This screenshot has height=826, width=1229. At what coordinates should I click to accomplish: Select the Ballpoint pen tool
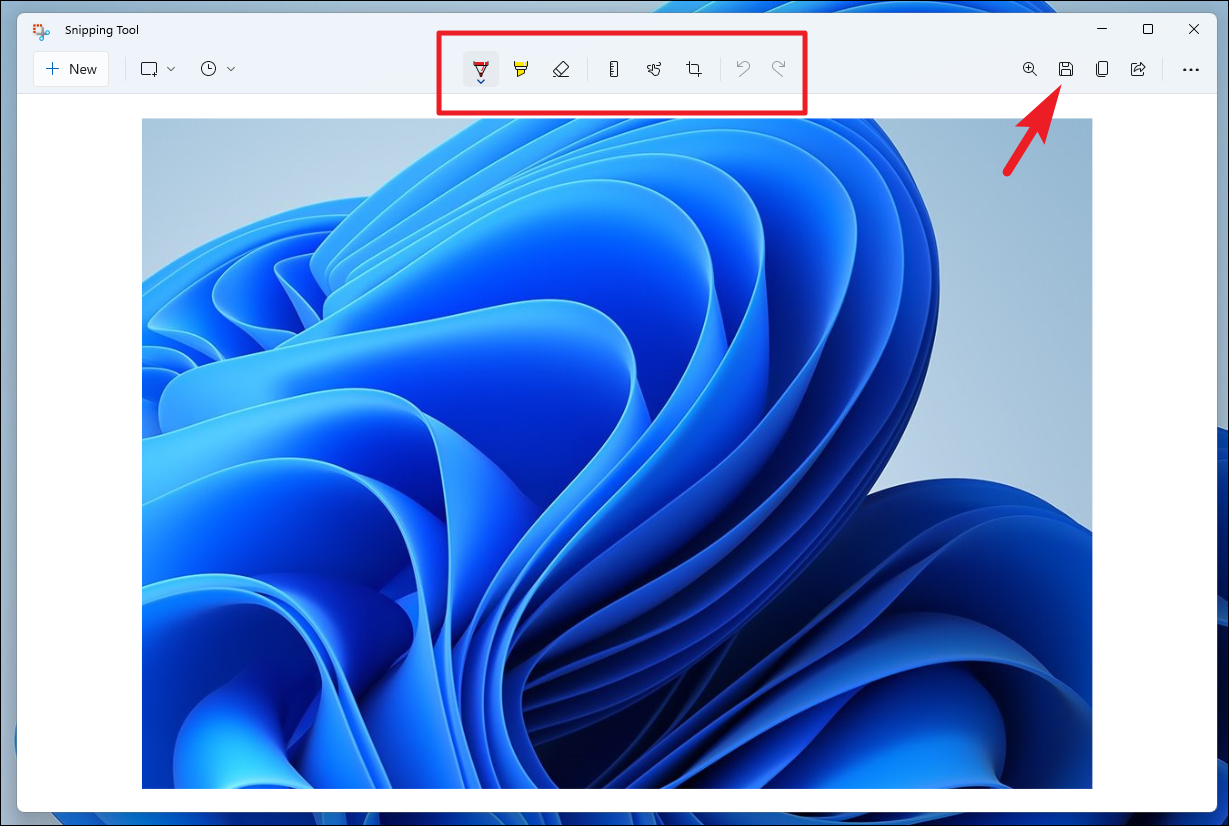[481, 69]
